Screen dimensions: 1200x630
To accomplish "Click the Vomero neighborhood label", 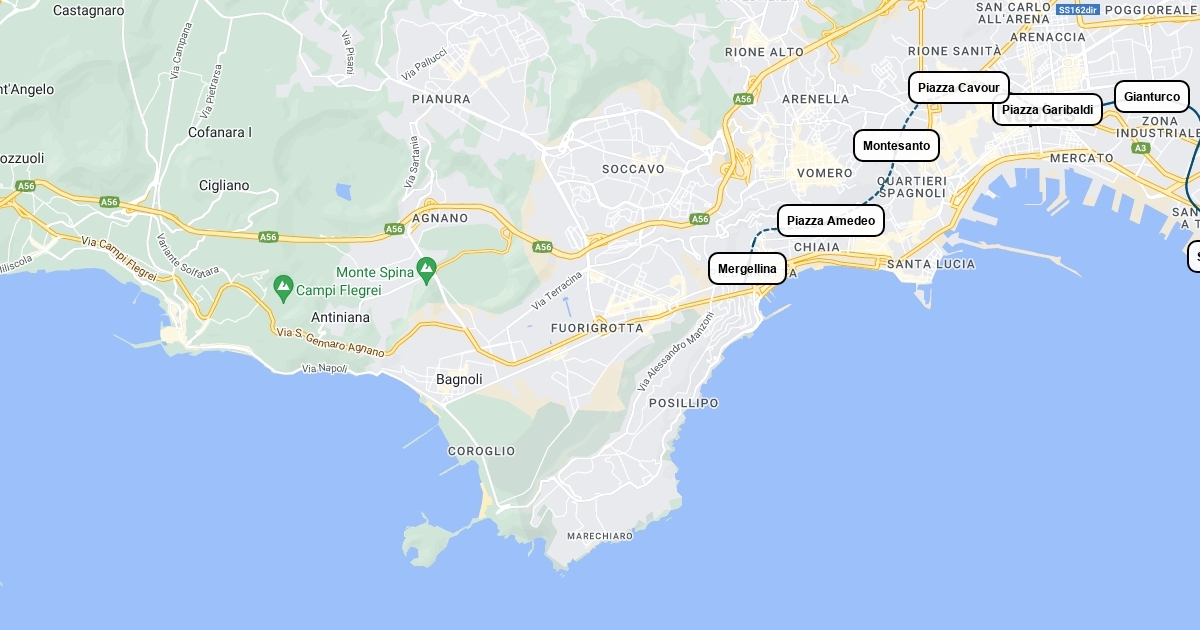I will pyautogui.click(x=825, y=173).
